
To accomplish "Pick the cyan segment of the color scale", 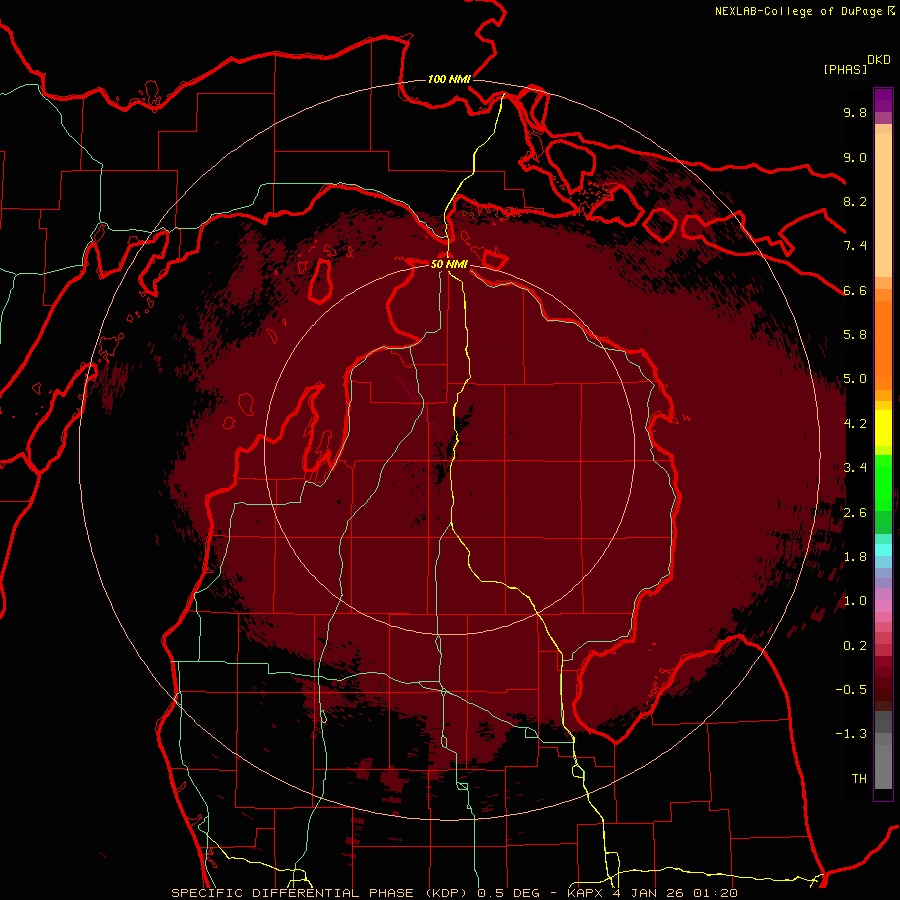I will tap(883, 550).
